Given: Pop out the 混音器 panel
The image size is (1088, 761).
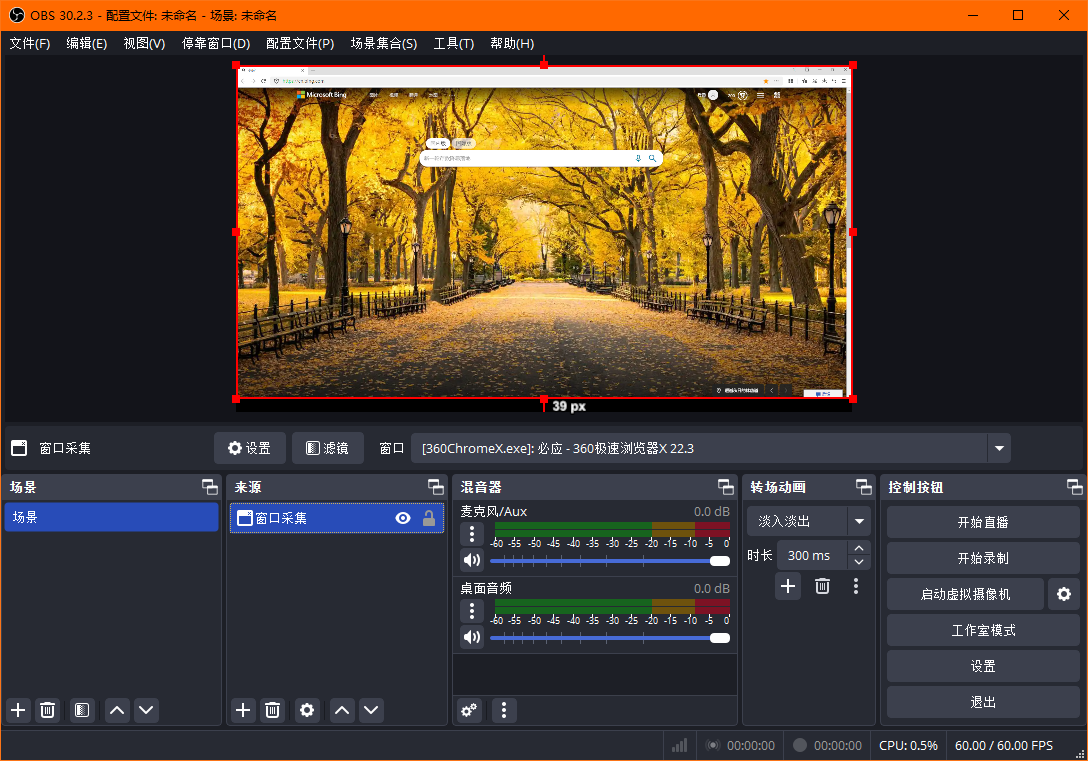Looking at the screenshot, I should click(x=726, y=487).
